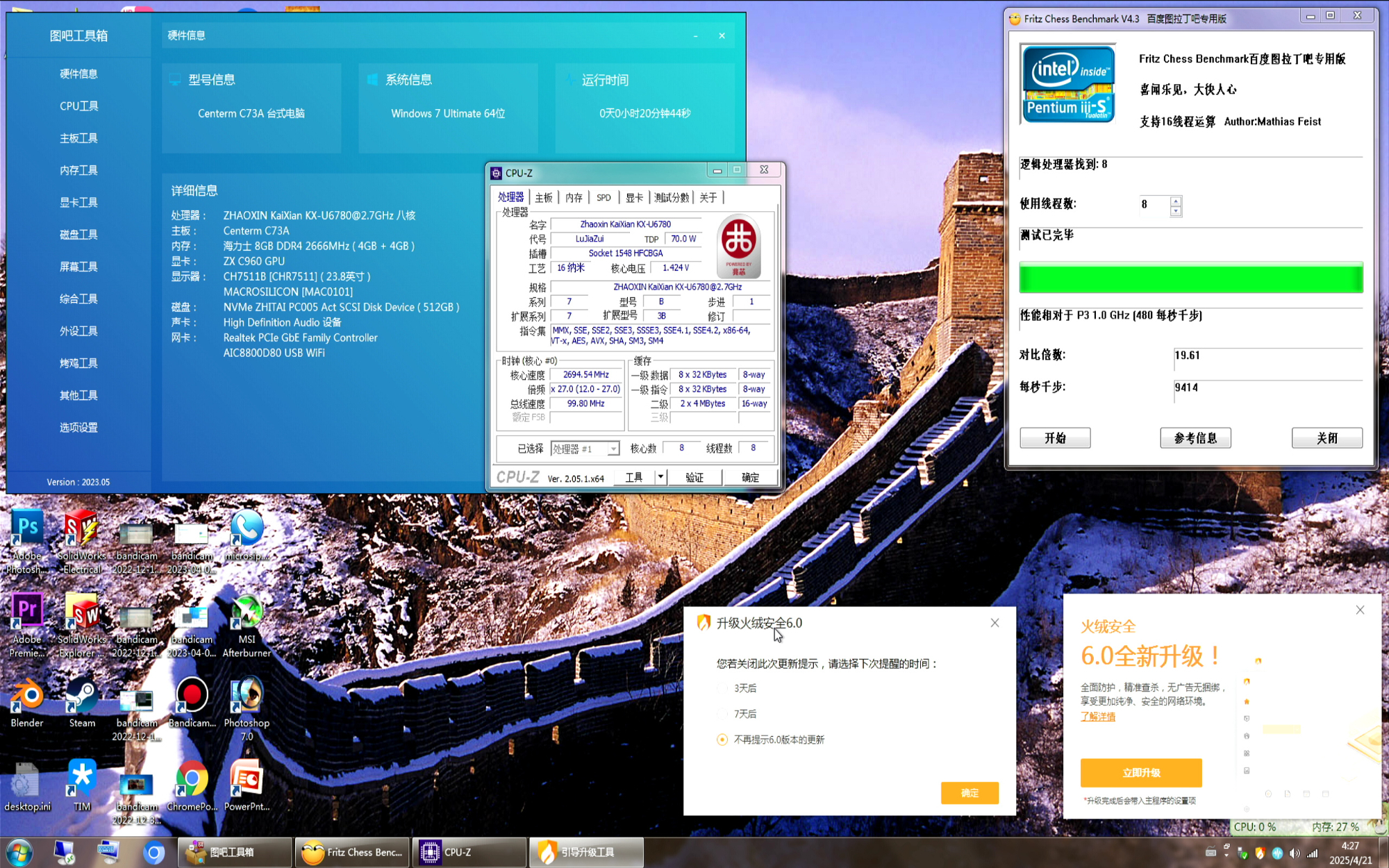Open CPU工具 in toolbox sidebar
The height and width of the screenshot is (868, 1389).
pyautogui.click(x=78, y=106)
